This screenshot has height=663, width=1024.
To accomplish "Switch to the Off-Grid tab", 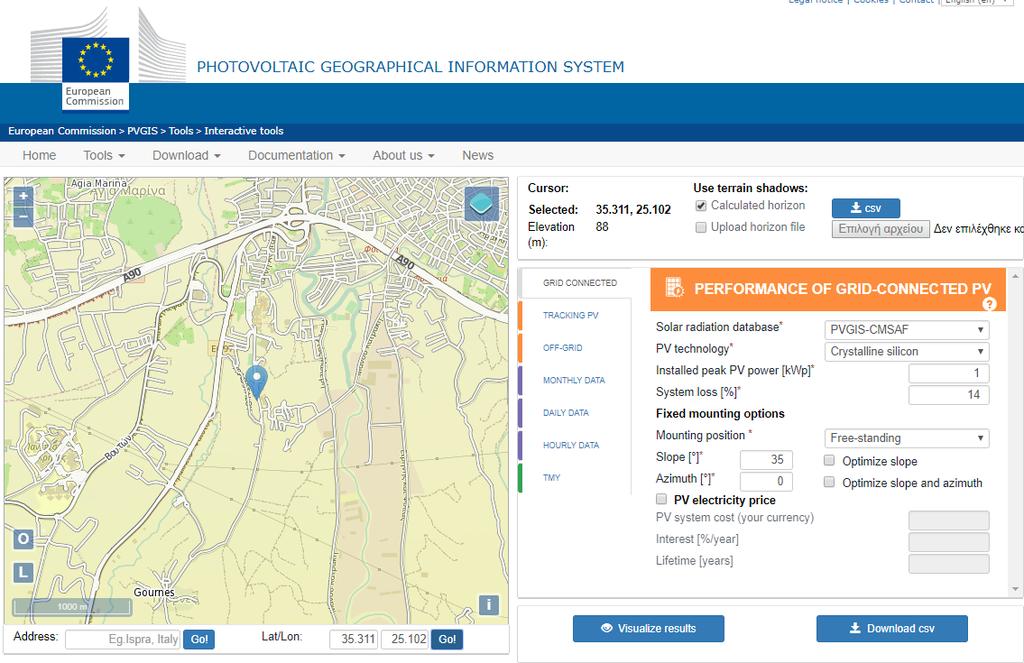I will coord(562,348).
